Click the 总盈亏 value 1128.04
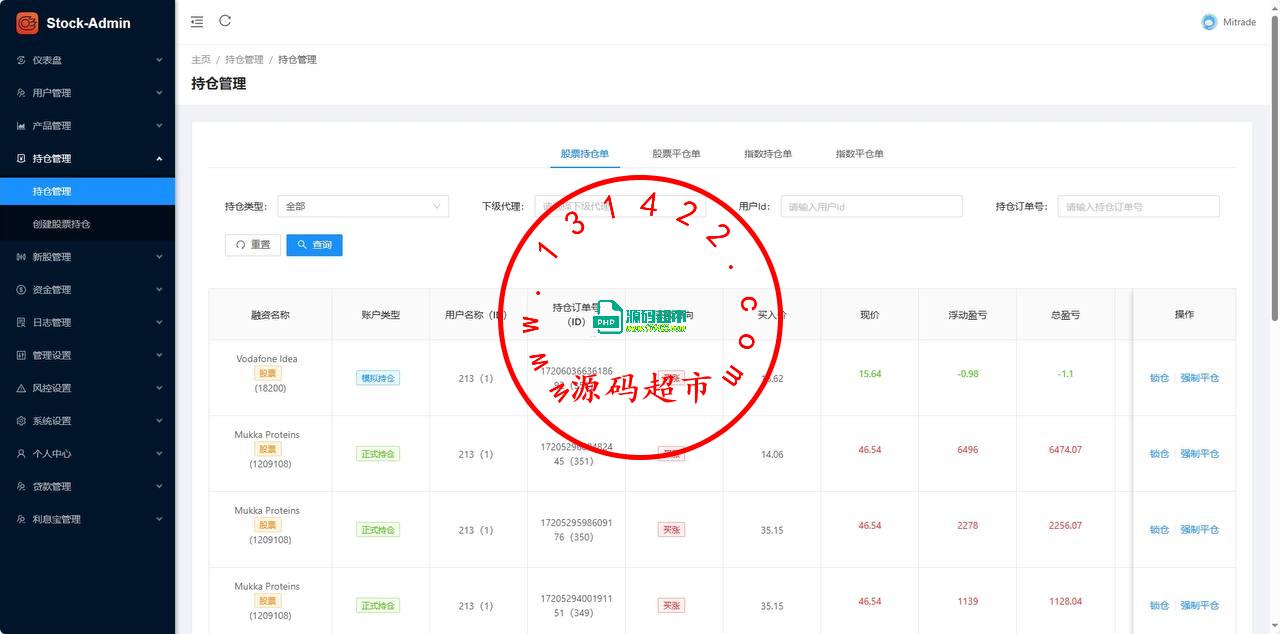The image size is (1280, 634). pyautogui.click(x=1065, y=602)
